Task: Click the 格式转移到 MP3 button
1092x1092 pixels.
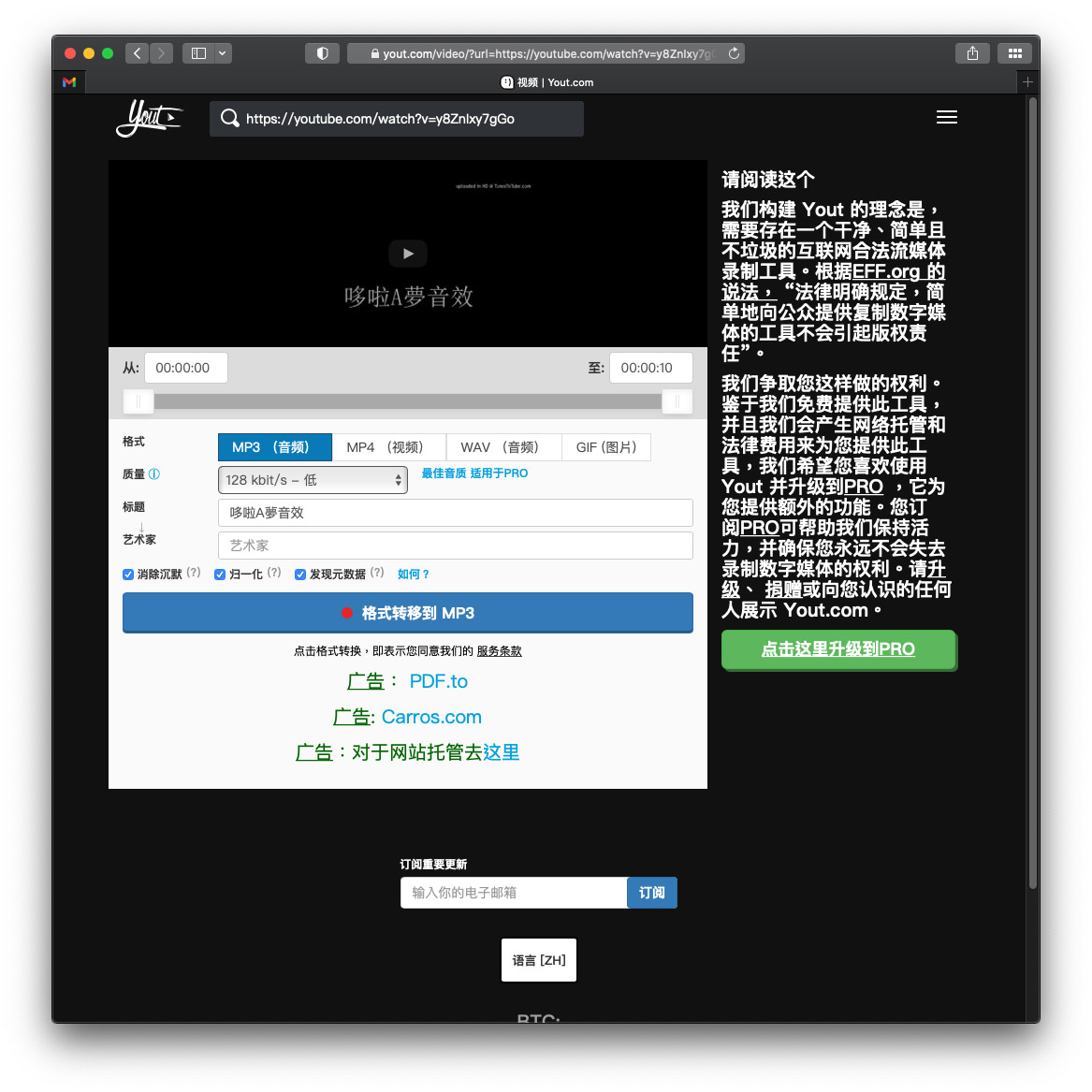Action: (408, 613)
